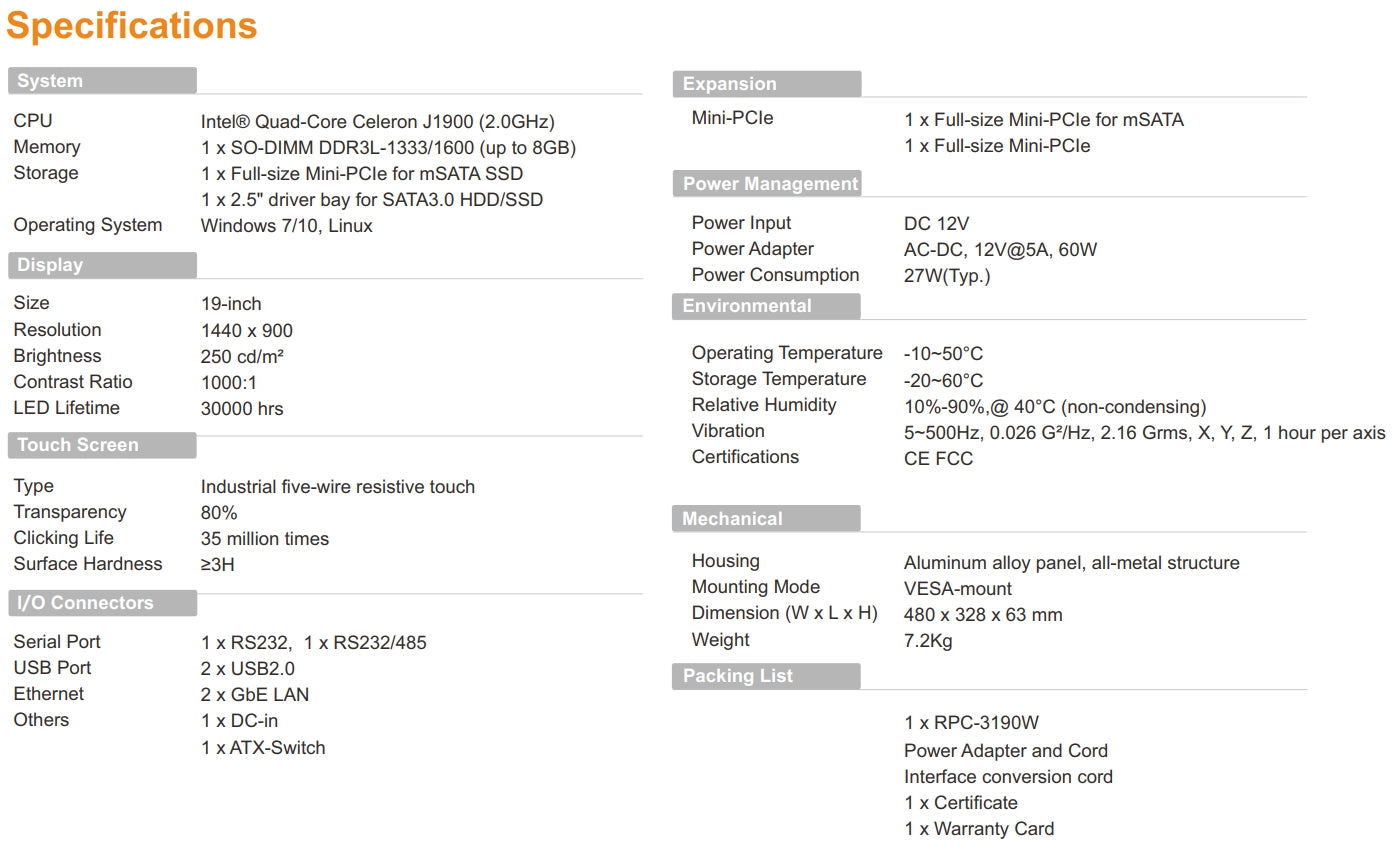
Task: Select the Display section header
Action: 50,265
